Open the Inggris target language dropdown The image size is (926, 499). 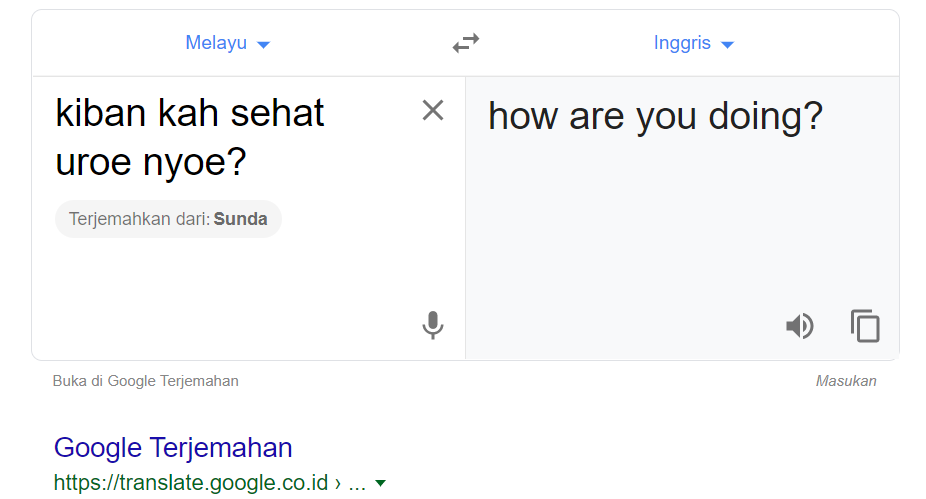pos(694,43)
